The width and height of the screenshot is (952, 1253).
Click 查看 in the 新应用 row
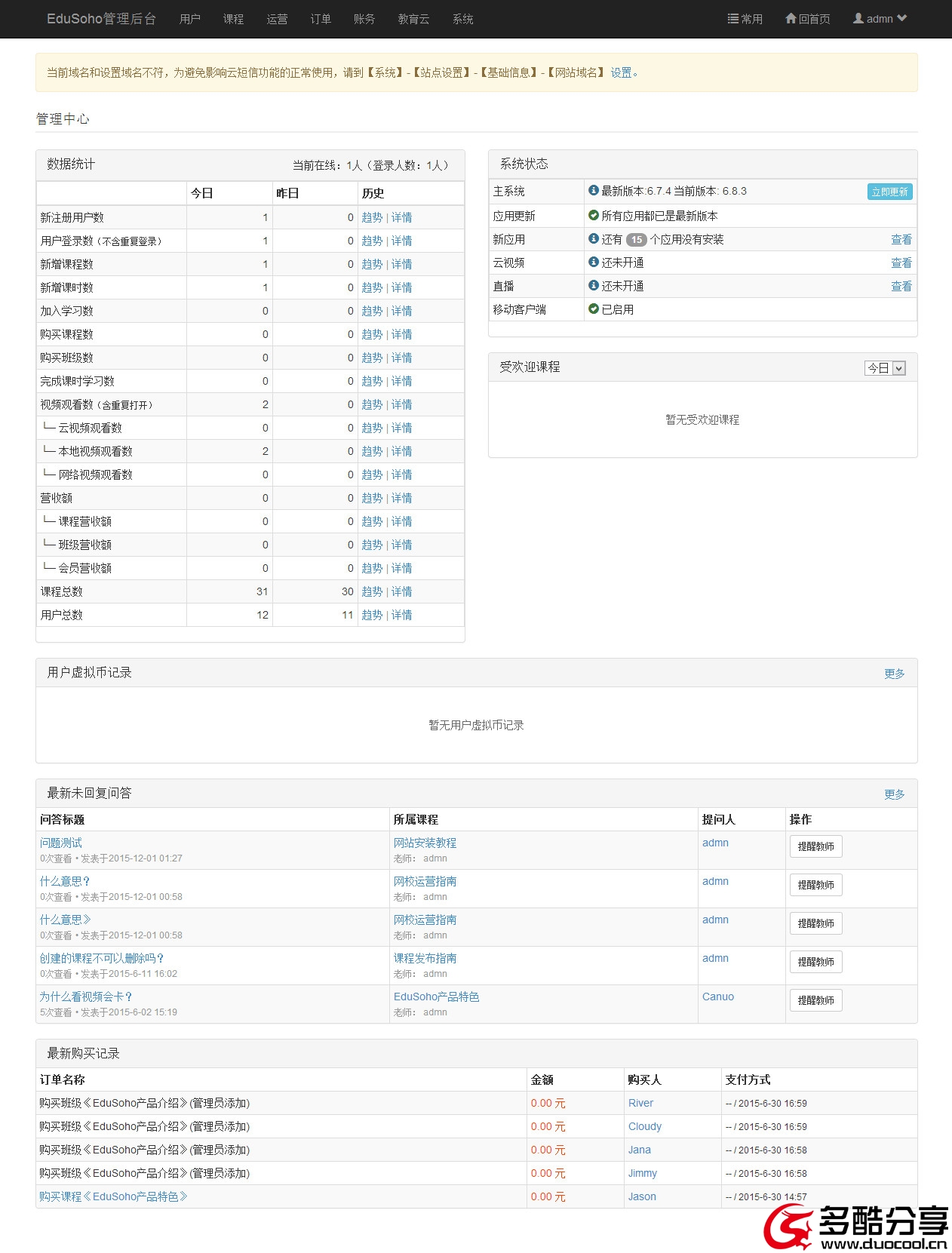[901, 239]
